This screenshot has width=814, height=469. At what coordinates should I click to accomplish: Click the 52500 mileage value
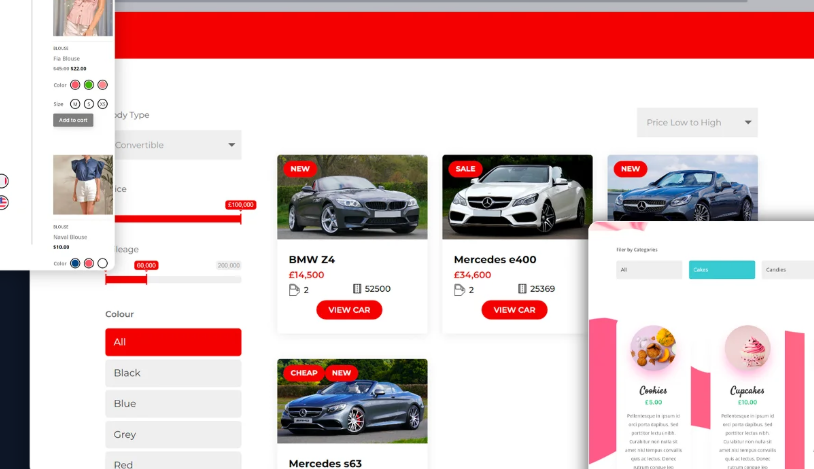coord(377,289)
